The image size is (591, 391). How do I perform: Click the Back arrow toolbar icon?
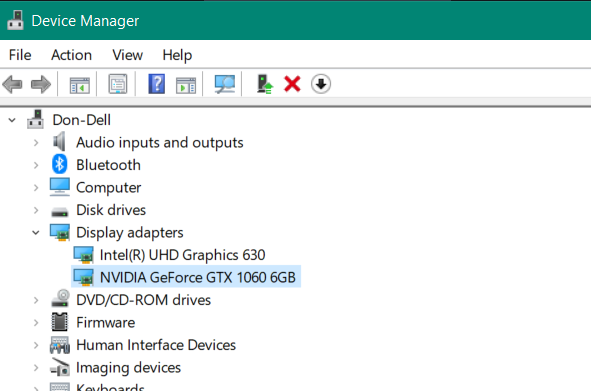click(x=12, y=84)
